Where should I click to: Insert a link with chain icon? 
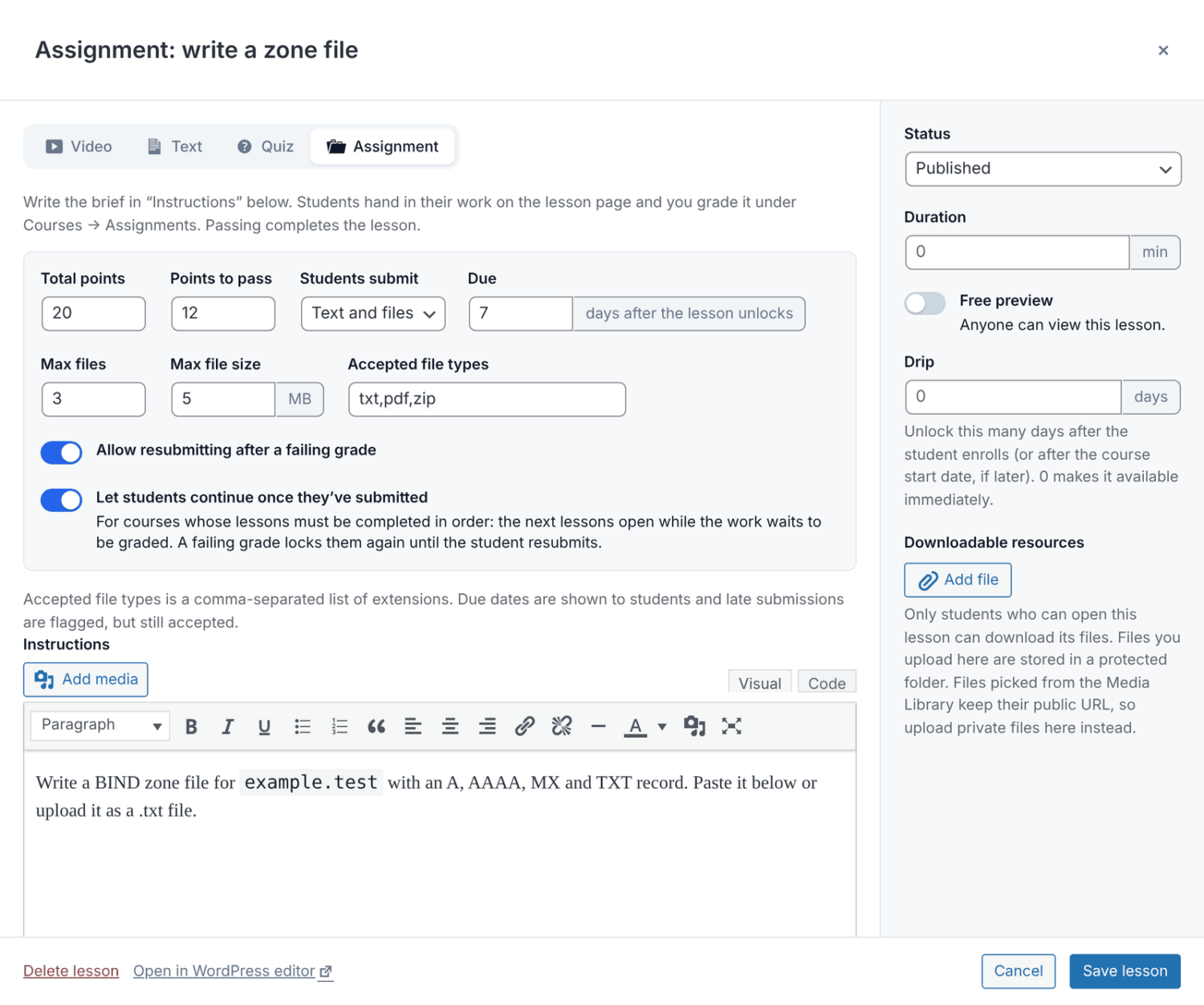click(x=525, y=726)
